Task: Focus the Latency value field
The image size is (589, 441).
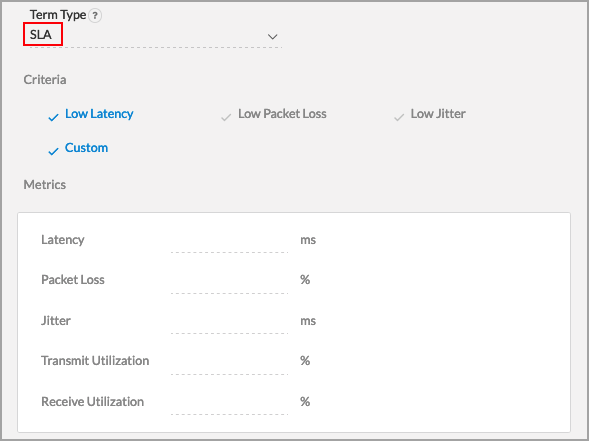Action: pos(229,242)
